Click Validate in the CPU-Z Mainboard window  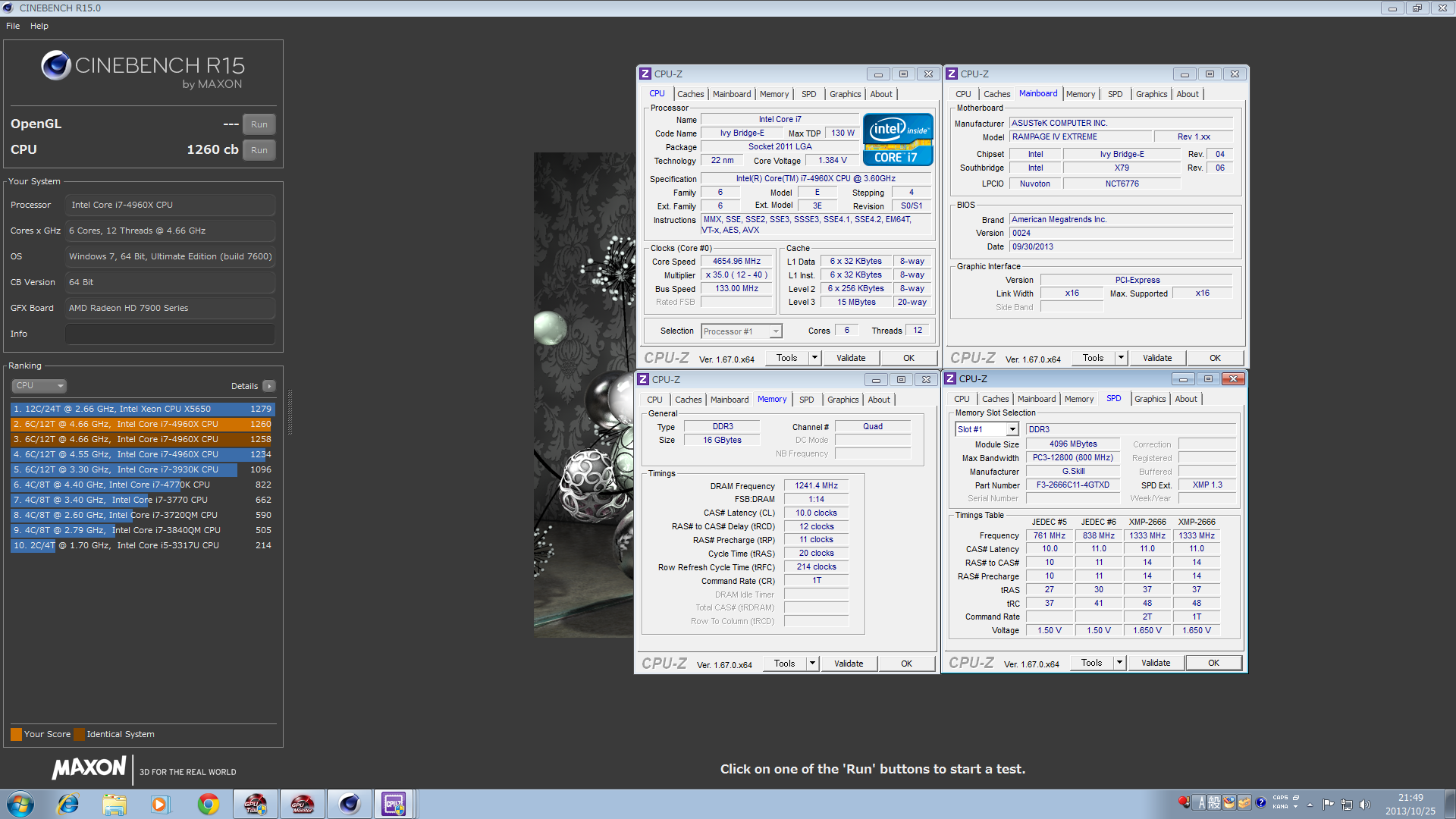1156,358
